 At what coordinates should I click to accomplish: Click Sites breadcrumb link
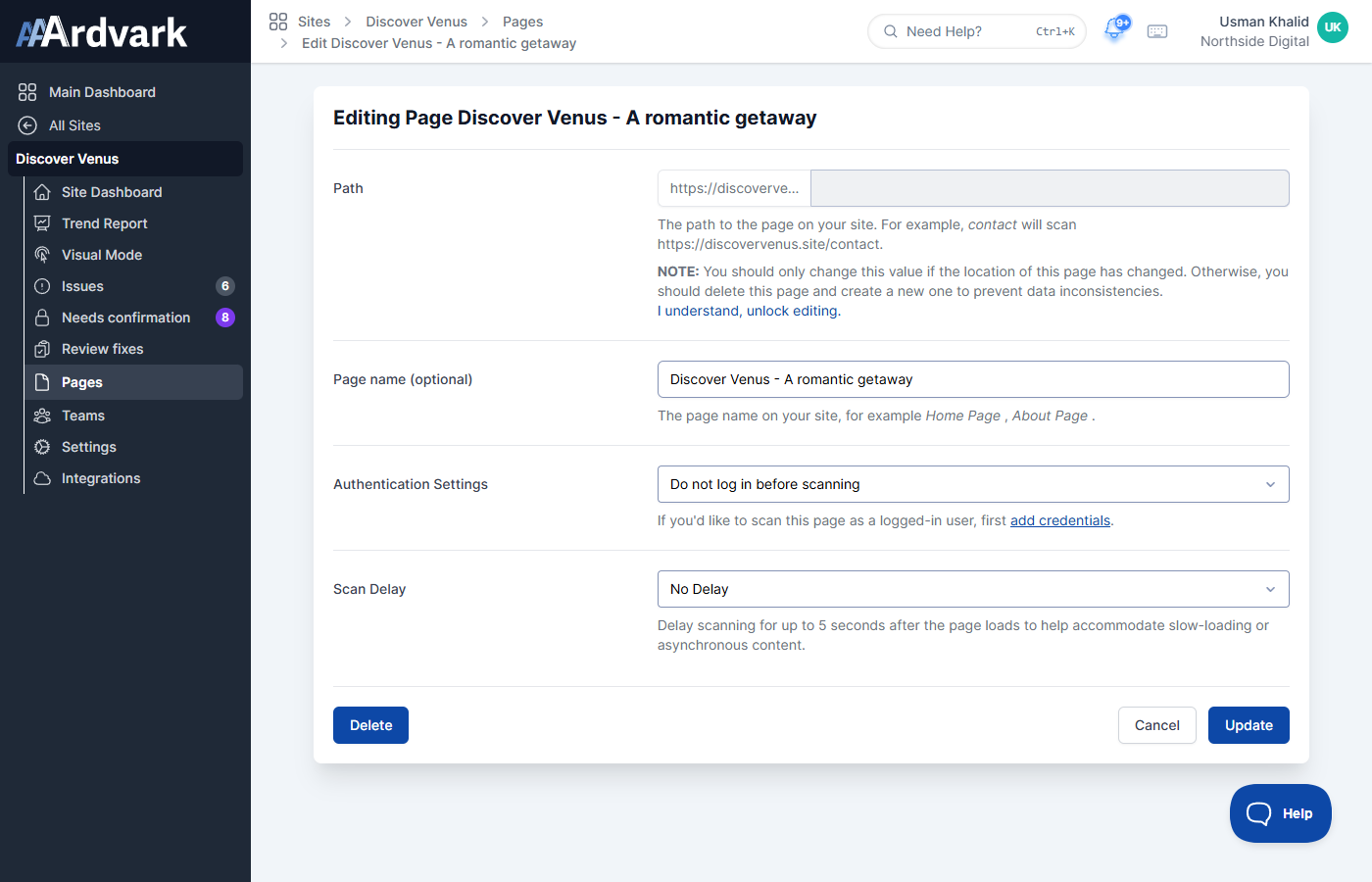(x=315, y=22)
